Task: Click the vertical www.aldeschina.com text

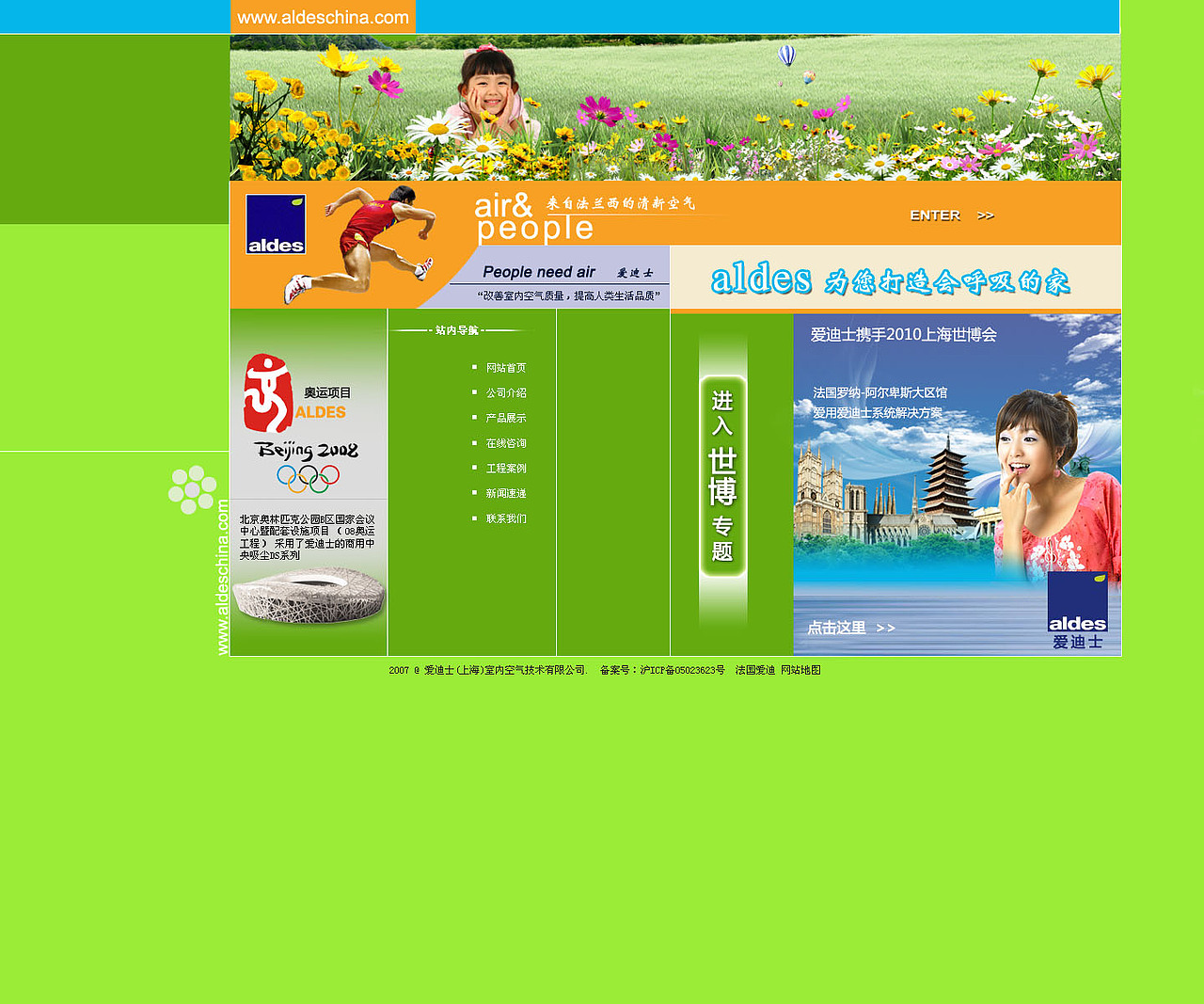Action: [x=223, y=577]
